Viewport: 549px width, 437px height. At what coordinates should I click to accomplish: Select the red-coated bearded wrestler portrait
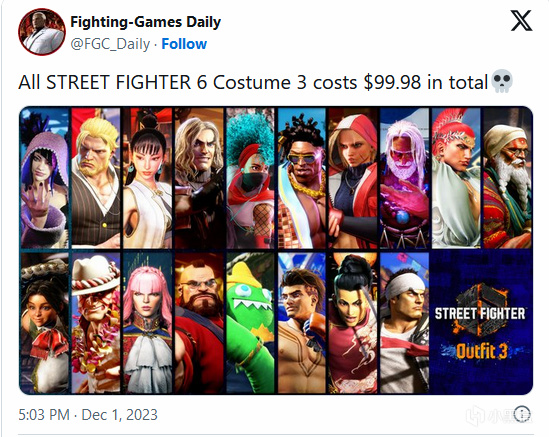tap(199, 322)
